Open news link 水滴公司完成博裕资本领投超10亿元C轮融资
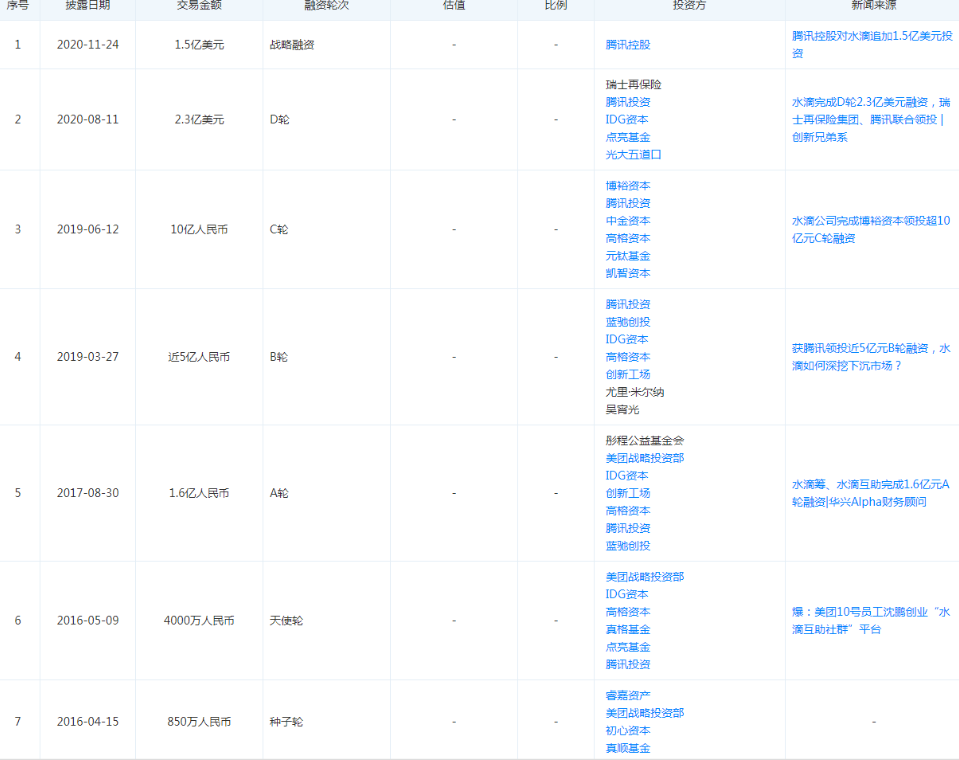The height and width of the screenshot is (760, 959). click(x=871, y=229)
